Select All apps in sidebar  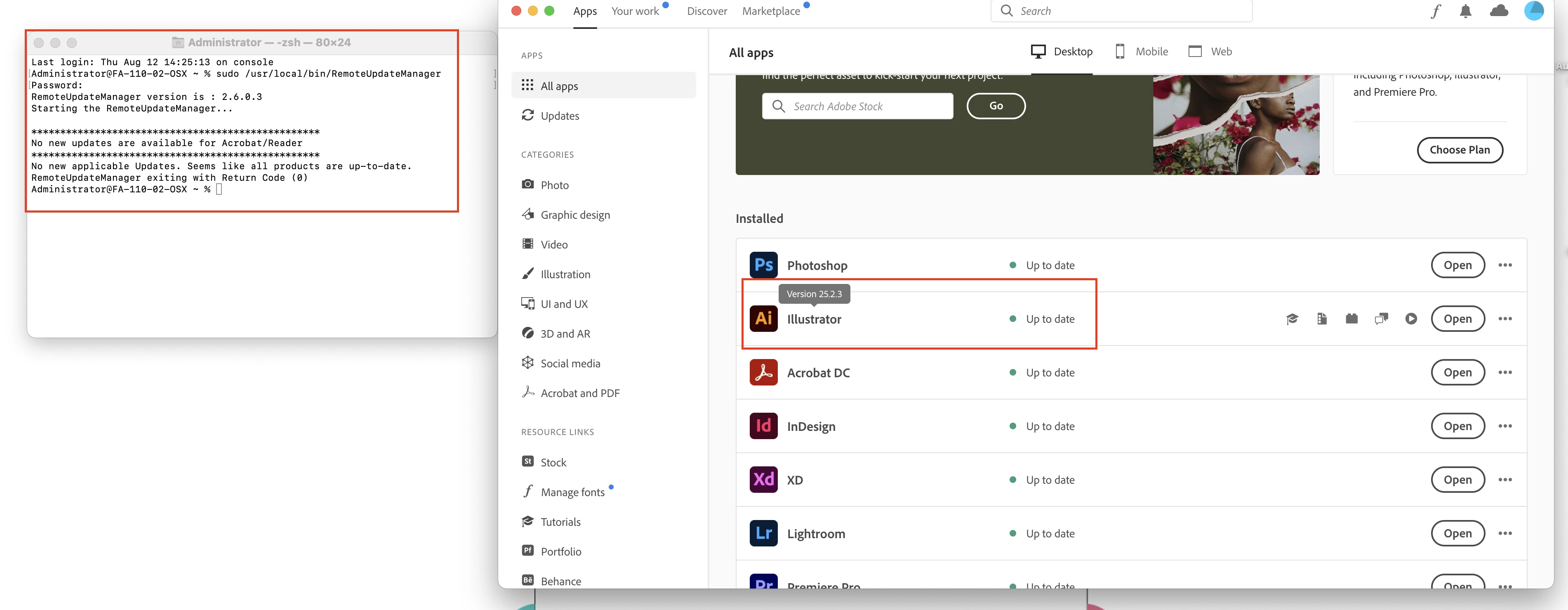coord(603,85)
